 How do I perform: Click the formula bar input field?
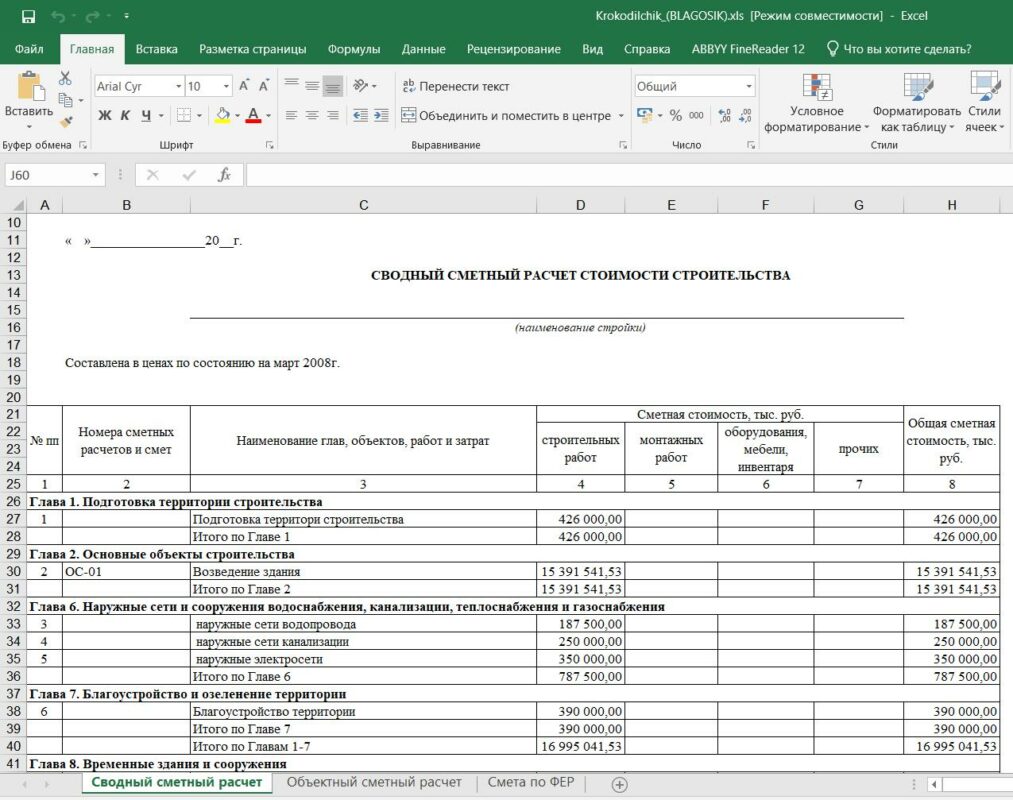point(620,175)
